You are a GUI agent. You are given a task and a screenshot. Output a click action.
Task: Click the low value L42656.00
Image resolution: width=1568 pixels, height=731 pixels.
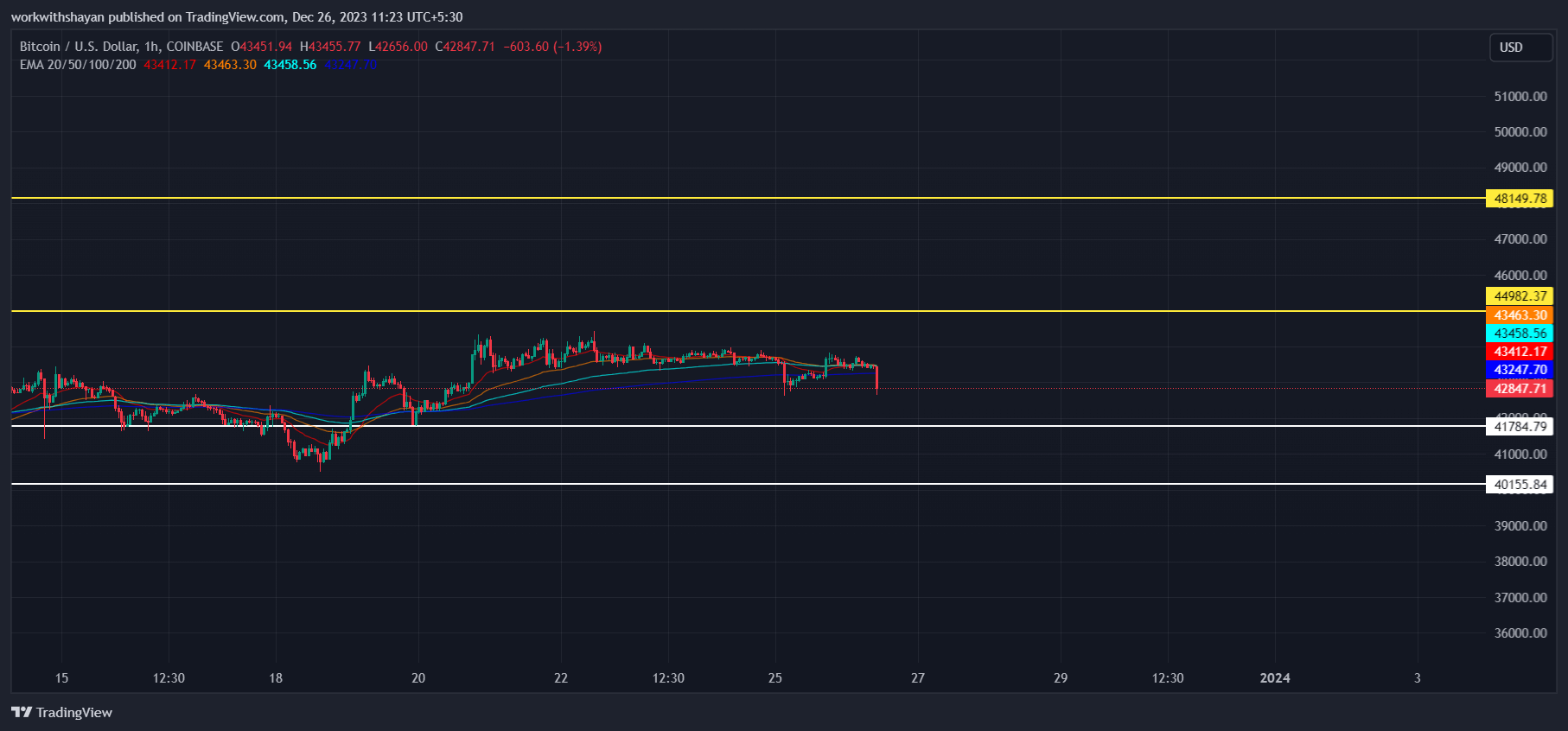pyautogui.click(x=398, y=47)
